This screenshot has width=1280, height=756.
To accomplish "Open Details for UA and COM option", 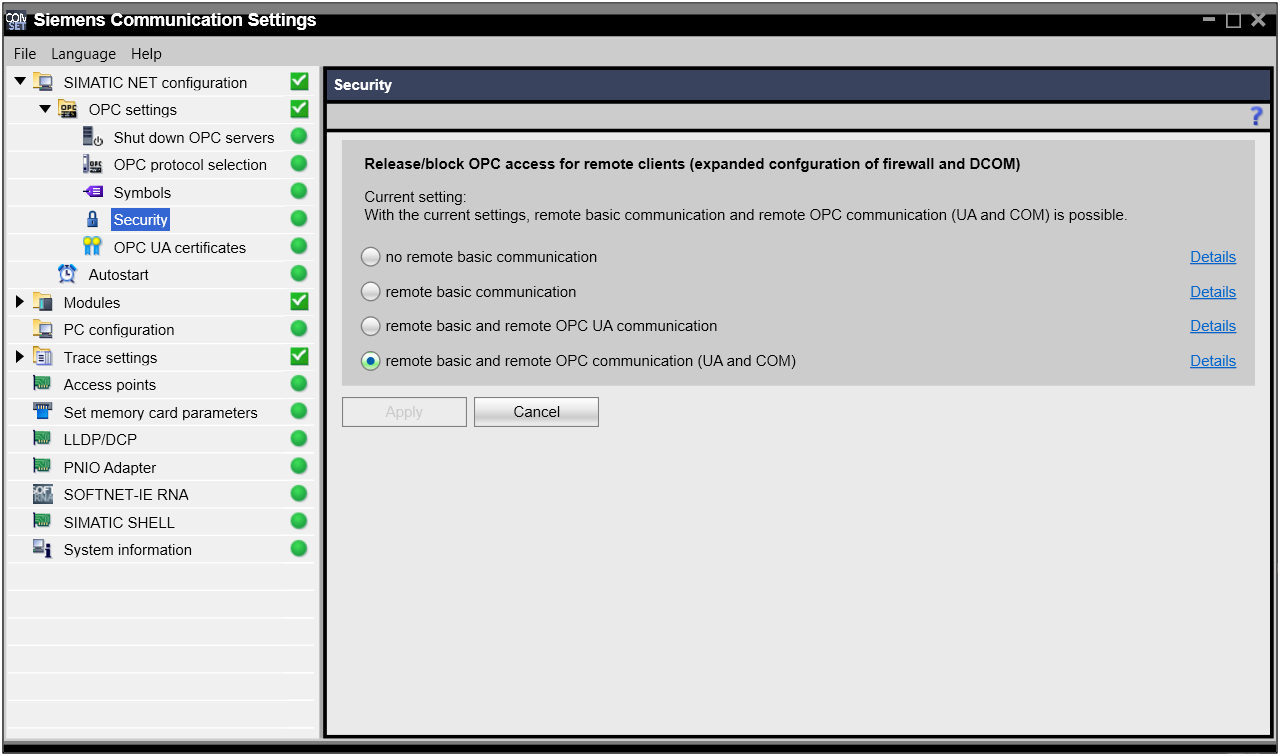I will [1213, 361].
